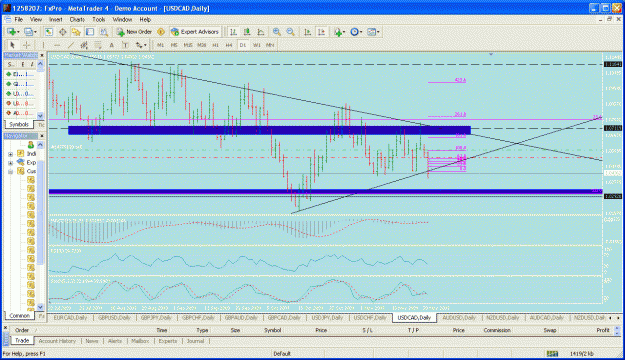Viewport: 625px width, 360px height.
Task: Switch to M1 timeframe
Action: pyautogui.click(x=160, y=45)
